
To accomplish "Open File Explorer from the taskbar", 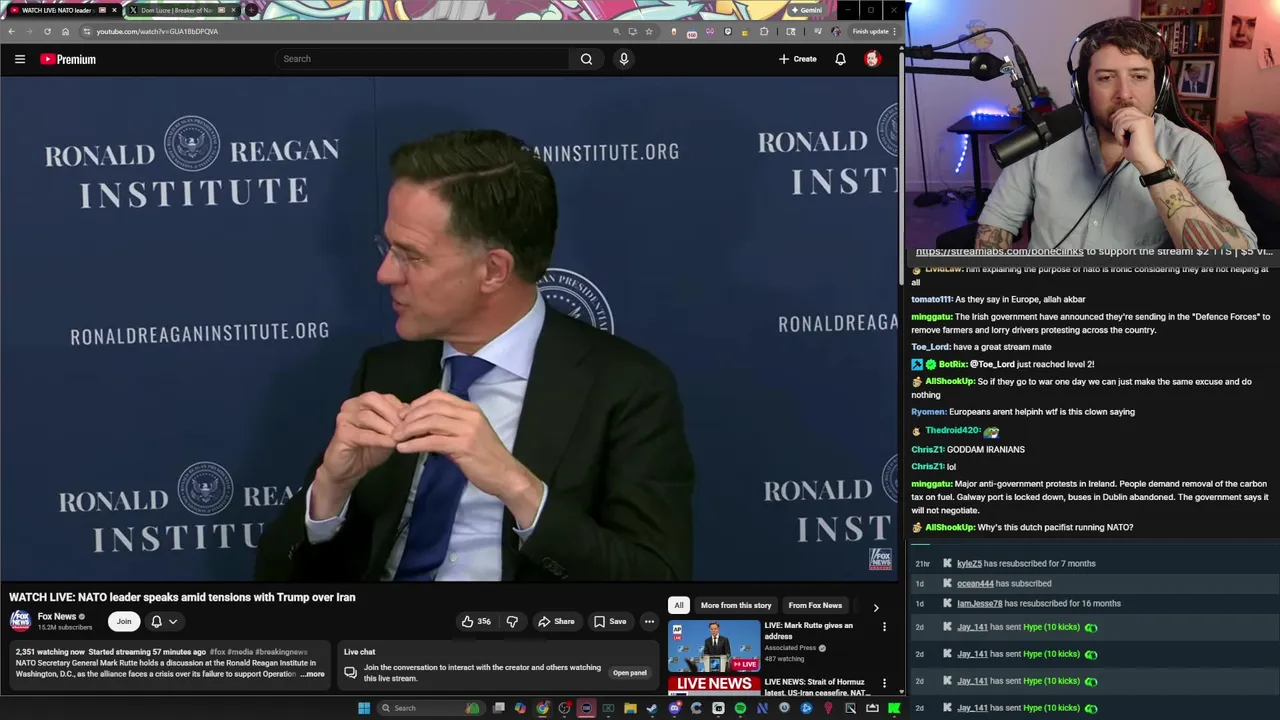I will coord(630,708).
